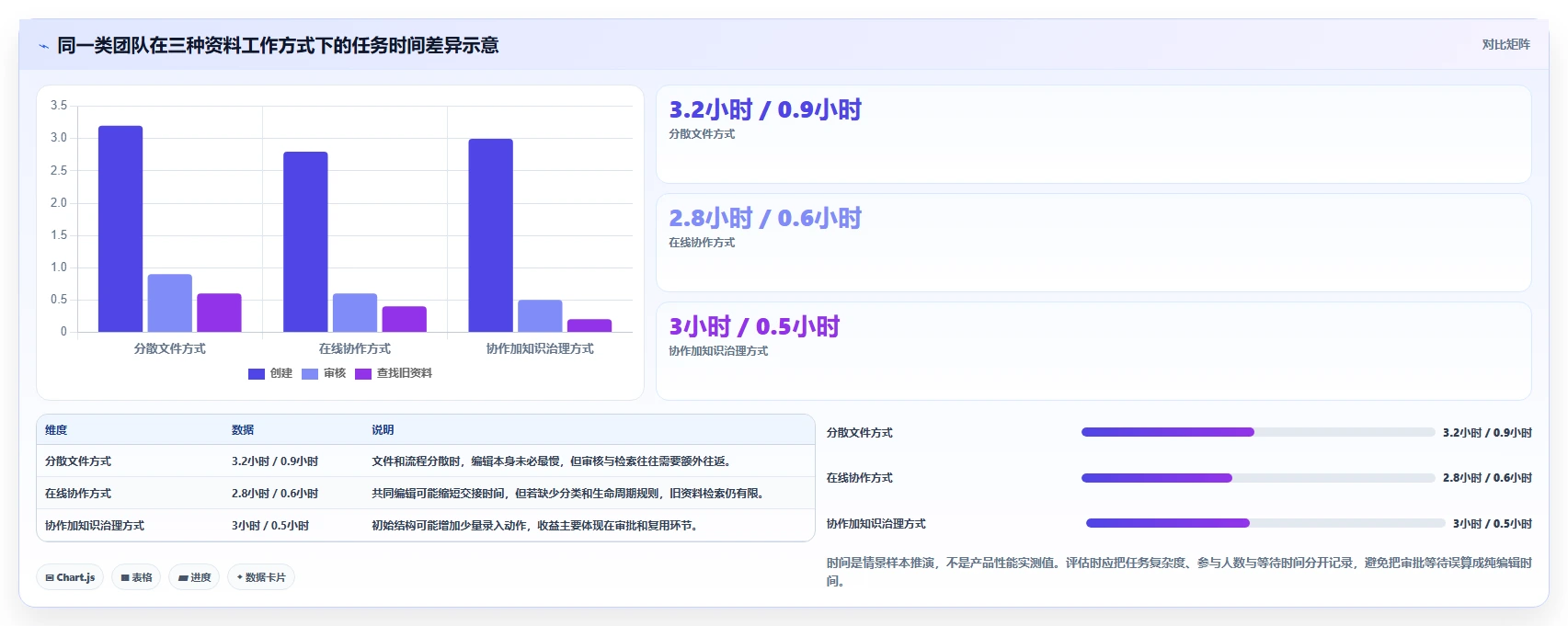Click the 查找旧资料 purple legend swatch
This screenshot has width=1568, height=626.
point(363,373)
